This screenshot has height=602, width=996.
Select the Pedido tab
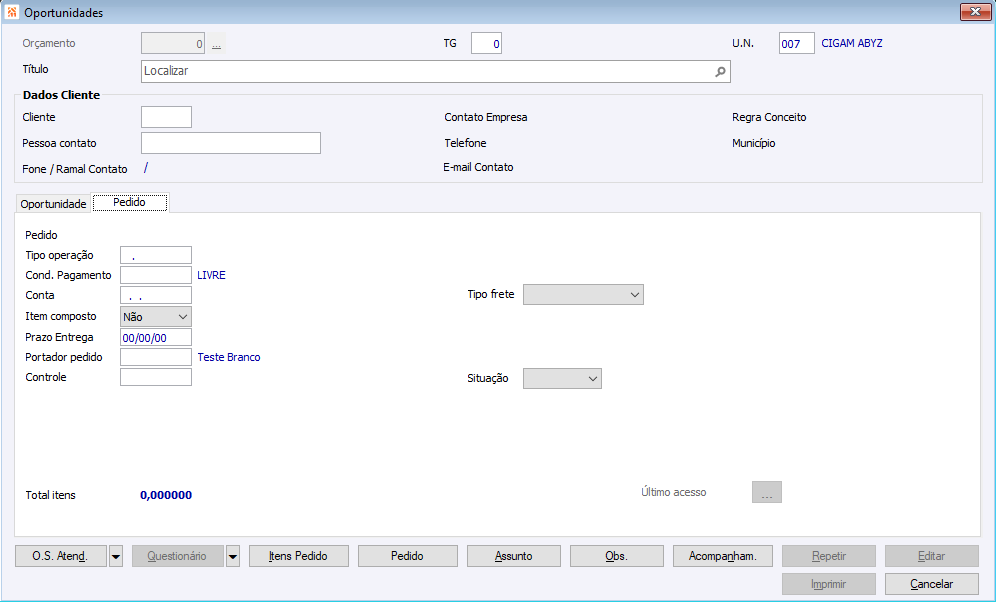click(130, 202)
